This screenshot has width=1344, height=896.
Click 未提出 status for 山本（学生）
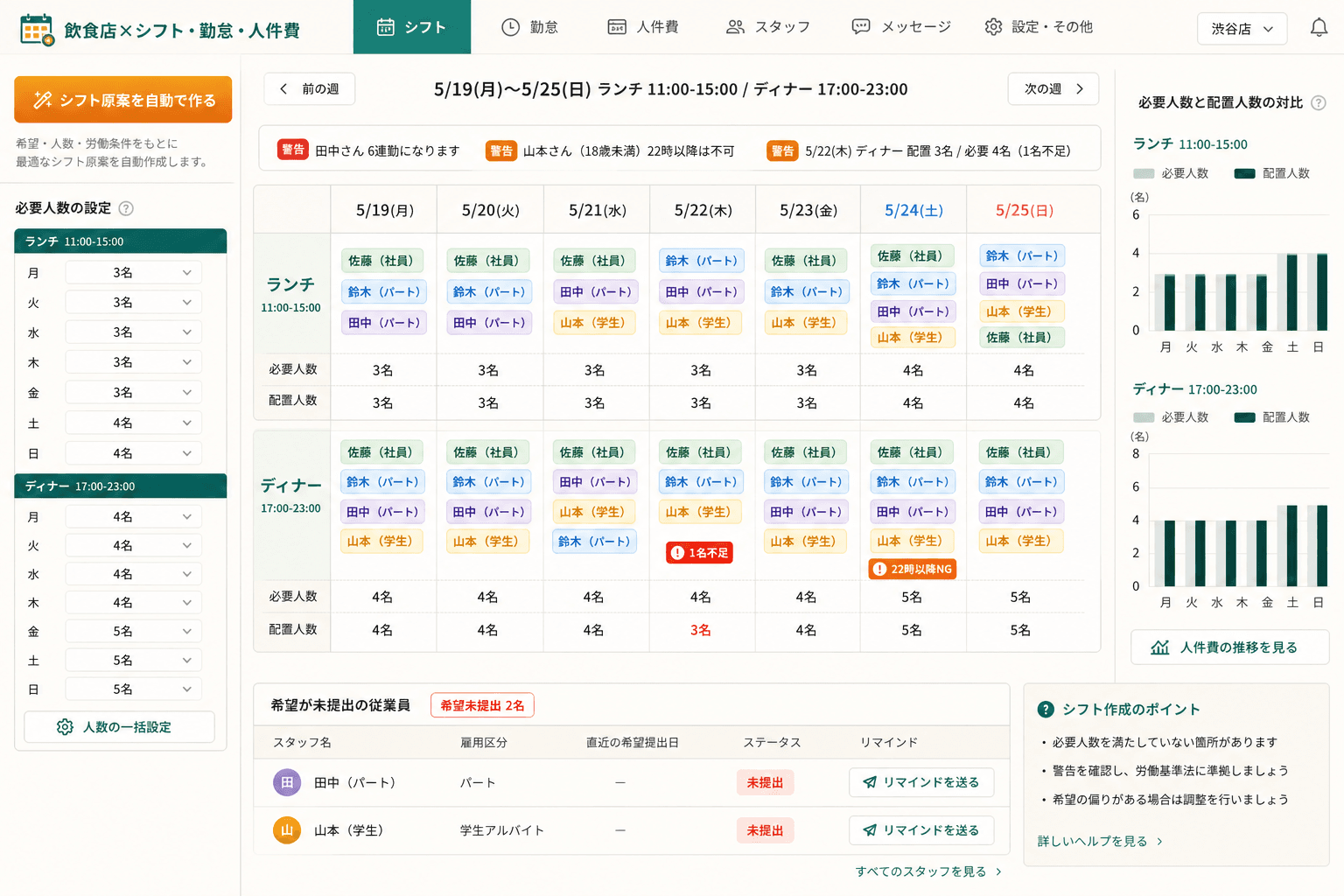pyautogui.click(x=765, y=830)
